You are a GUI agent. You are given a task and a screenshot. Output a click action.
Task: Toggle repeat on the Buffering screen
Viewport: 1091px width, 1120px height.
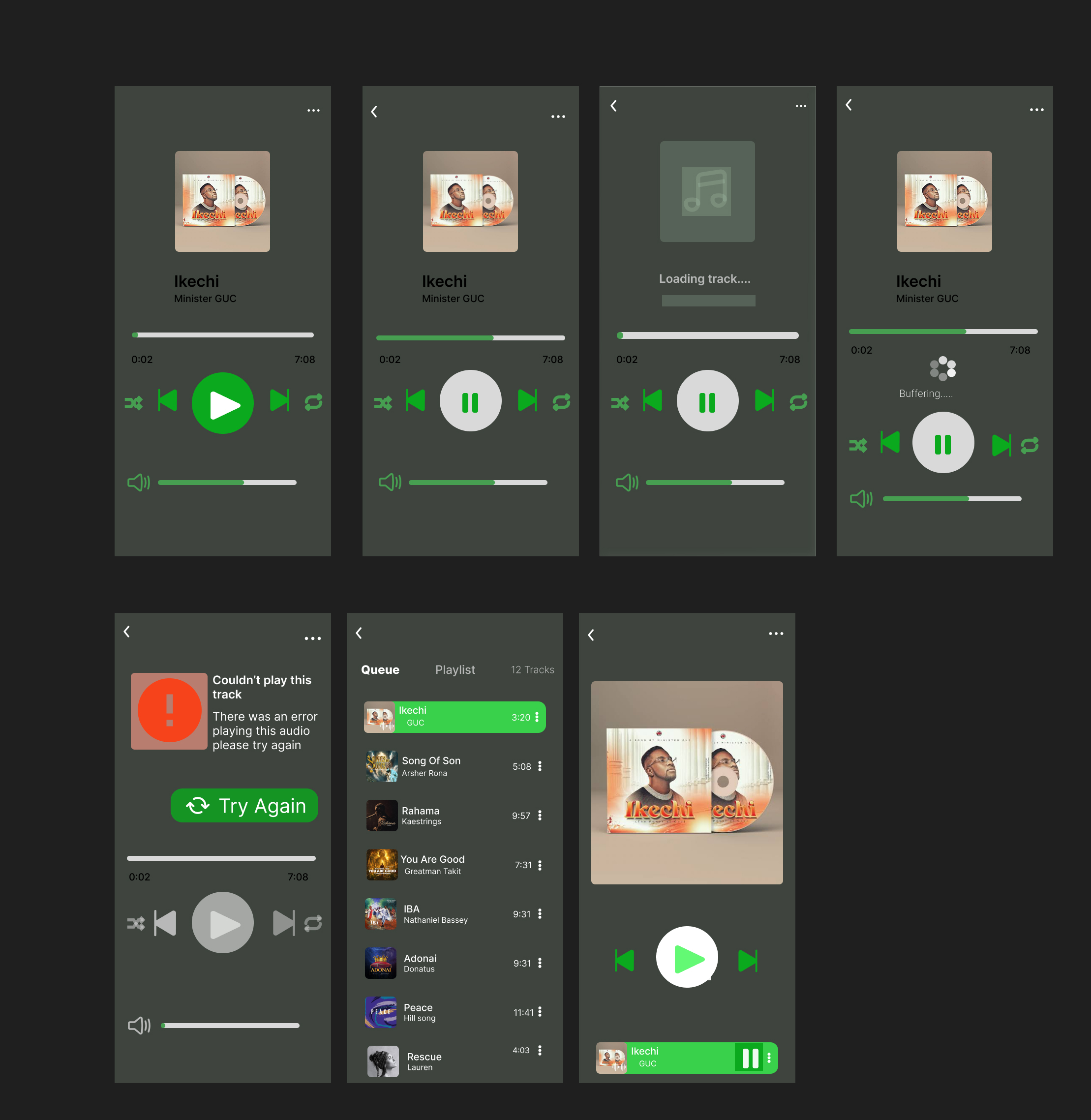click(1030, 445)
